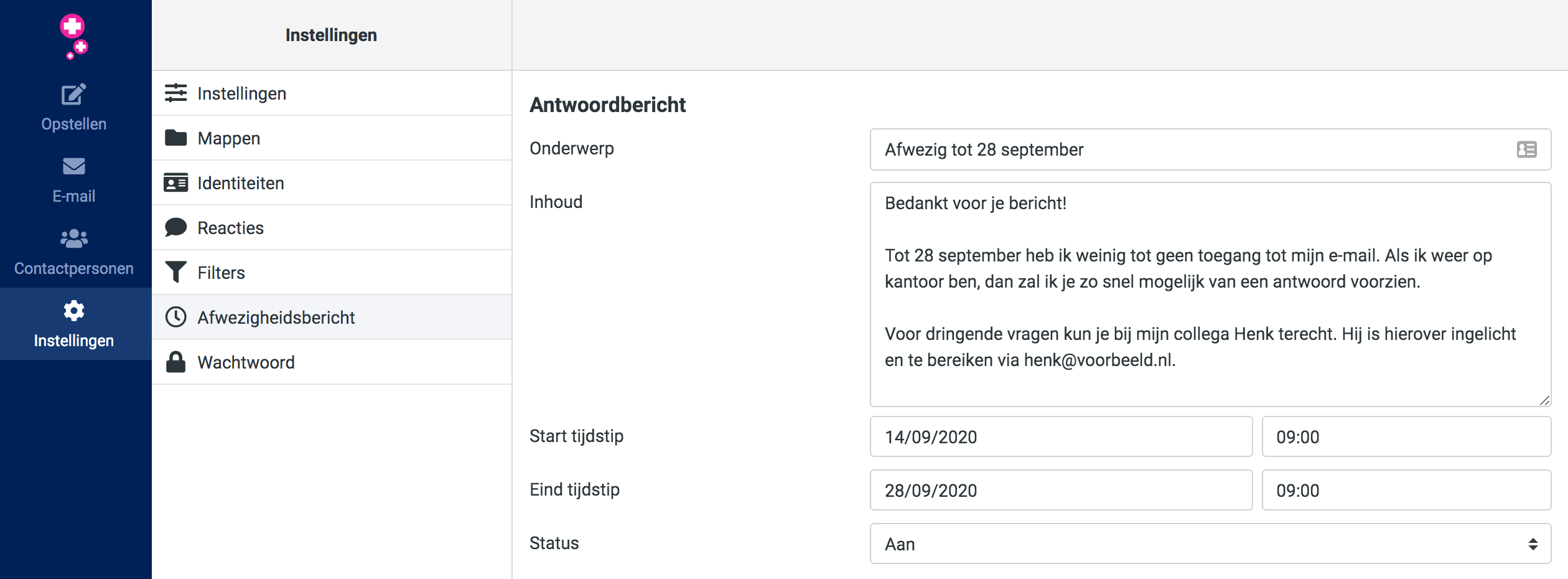This screenshot has width=1568, height=579.
Task: Click the pink cross logo icon
Action: (73, 36)
